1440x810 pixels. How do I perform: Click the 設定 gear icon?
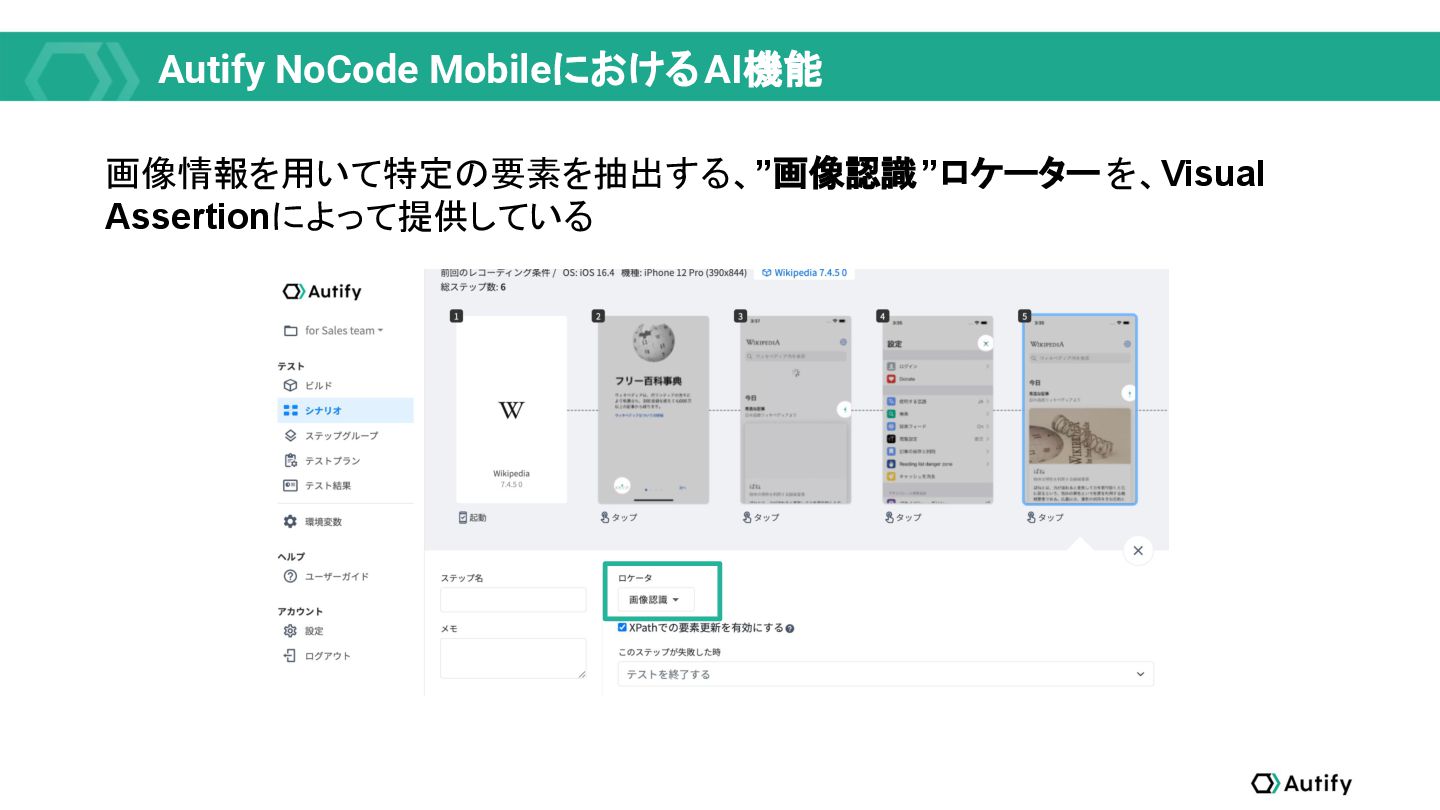point(290,631)
